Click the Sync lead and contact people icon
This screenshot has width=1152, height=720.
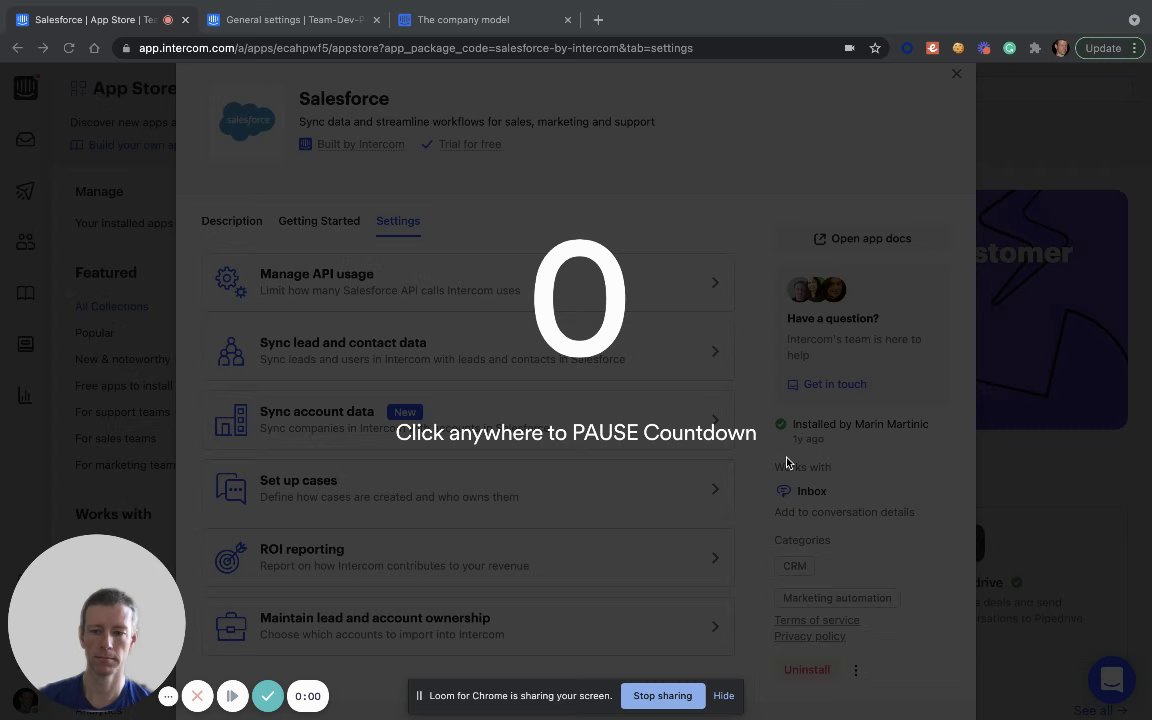231,351
